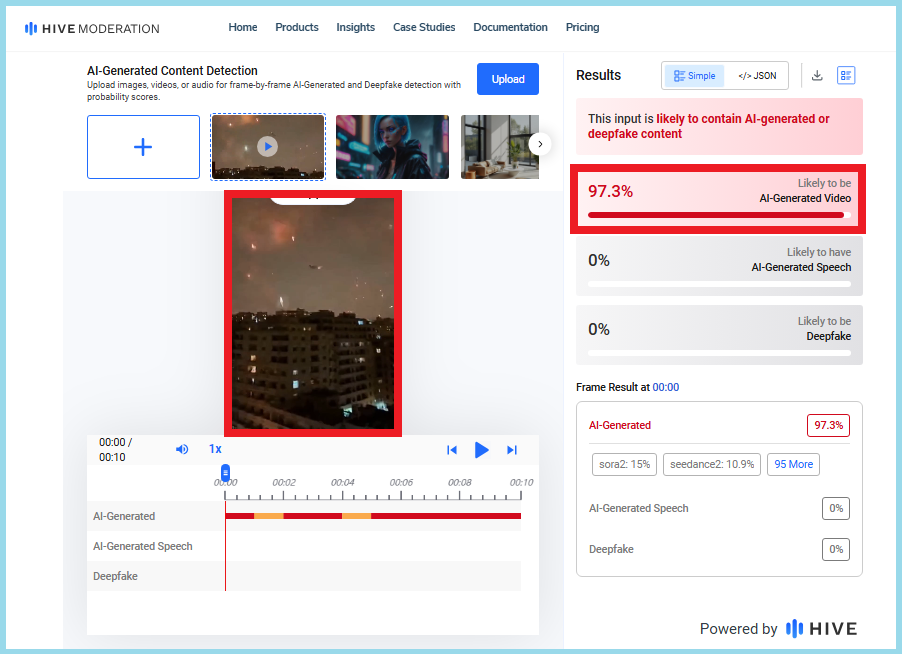
Task: Expand the 95 More models list
Action: coord(794,464)
